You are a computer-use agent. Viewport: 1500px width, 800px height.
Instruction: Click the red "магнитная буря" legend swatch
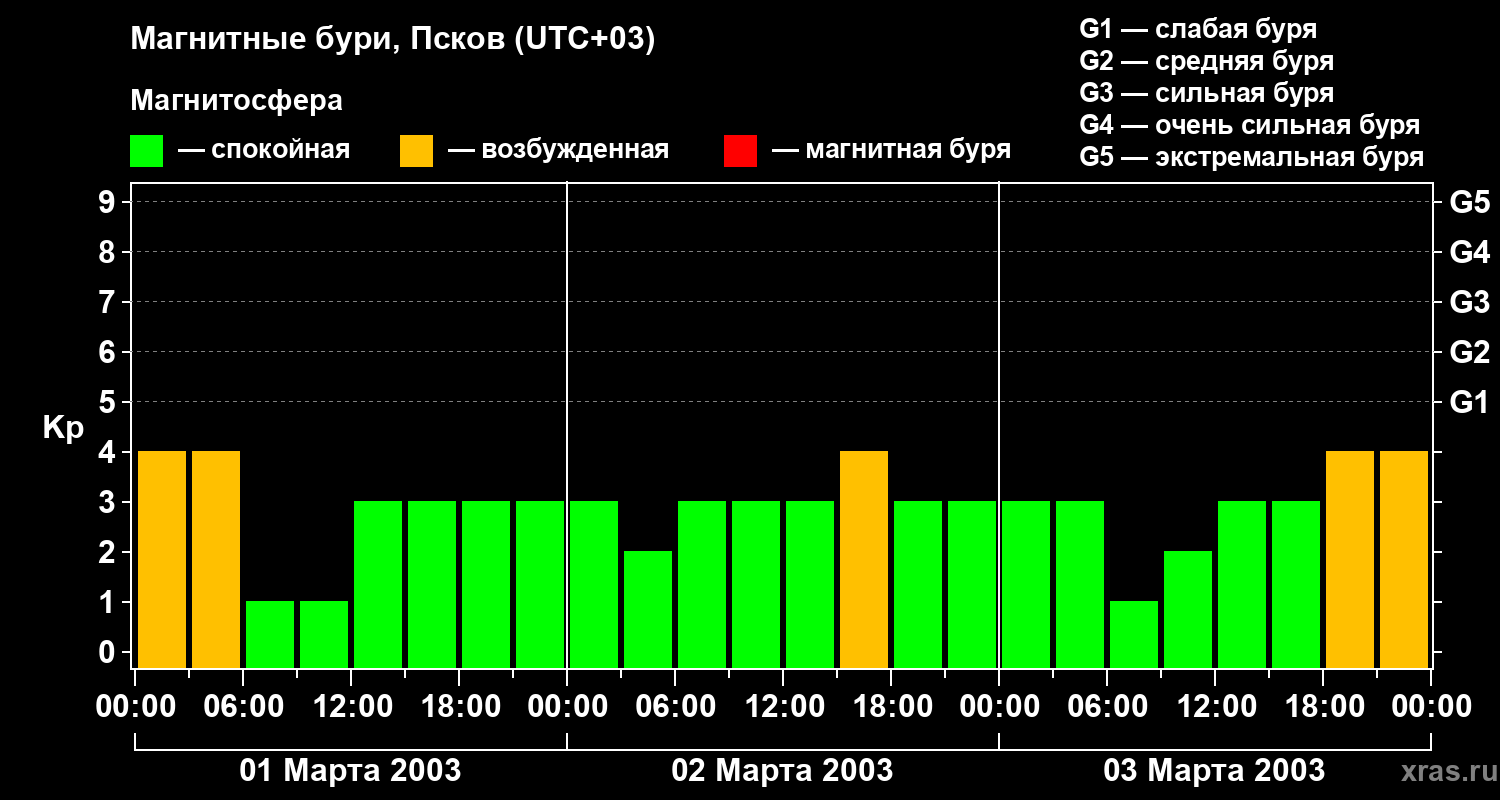[740, 151]
